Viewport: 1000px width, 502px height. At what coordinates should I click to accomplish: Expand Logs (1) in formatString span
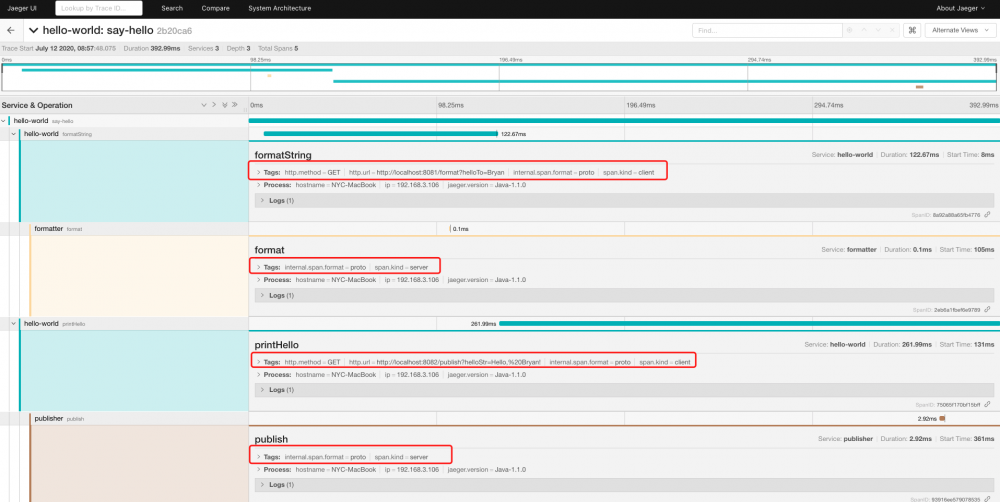click(624, 200)
